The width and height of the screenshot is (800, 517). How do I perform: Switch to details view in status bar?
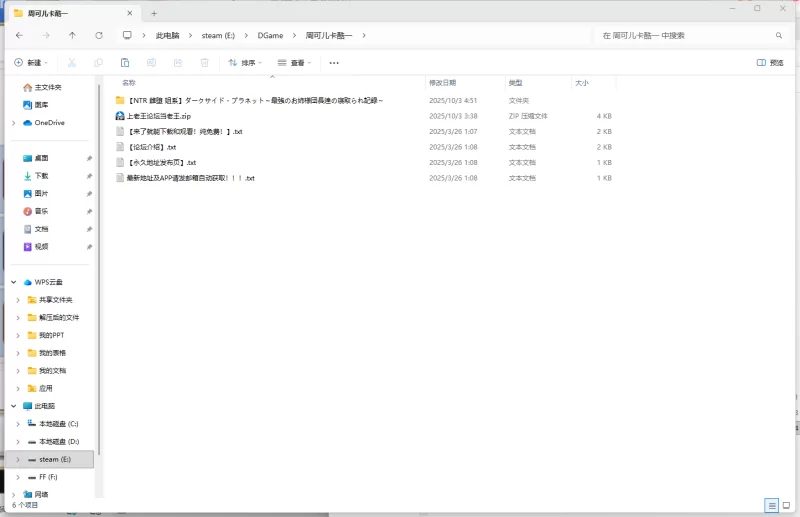pos(771,506)
